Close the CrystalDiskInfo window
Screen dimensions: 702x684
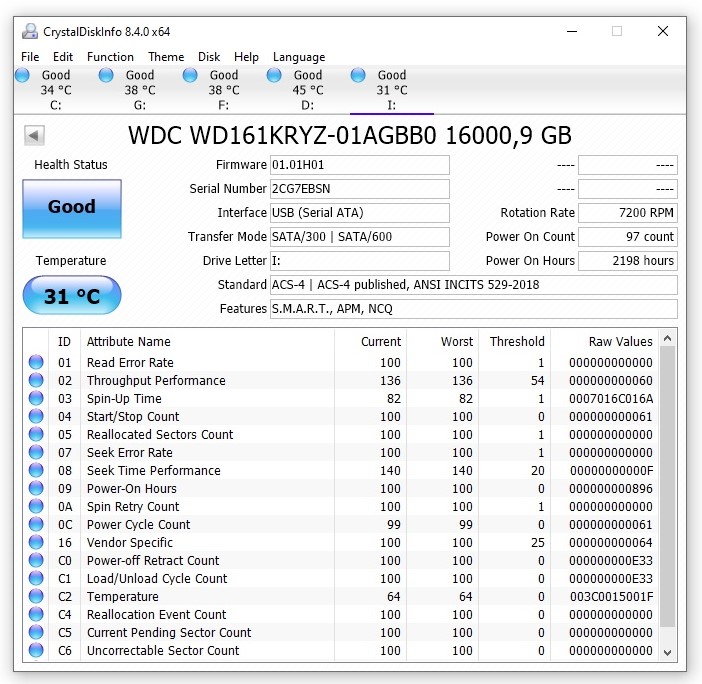point(663,31)
